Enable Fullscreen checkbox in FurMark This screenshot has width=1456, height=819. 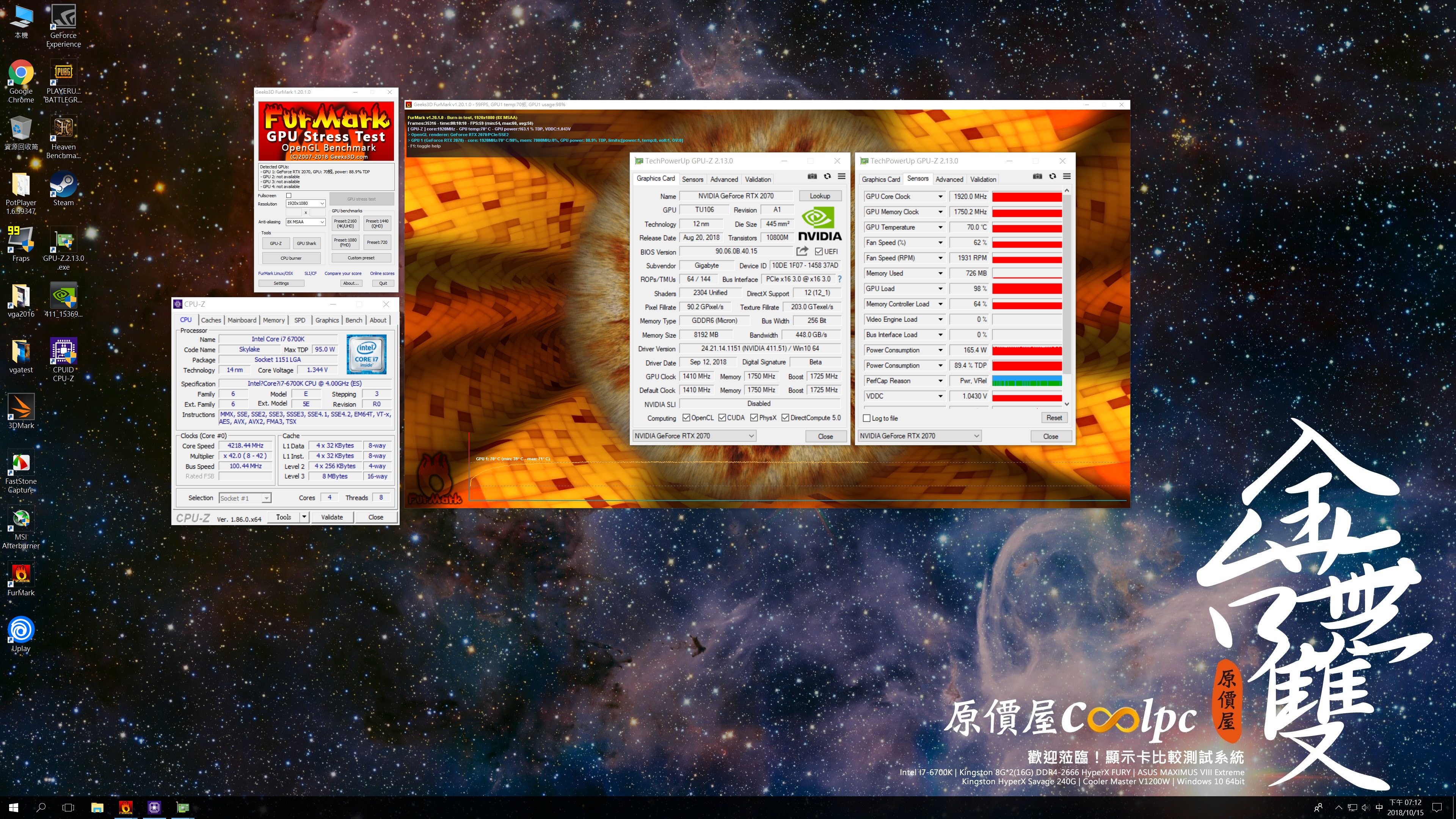click(x=289, y=196)
